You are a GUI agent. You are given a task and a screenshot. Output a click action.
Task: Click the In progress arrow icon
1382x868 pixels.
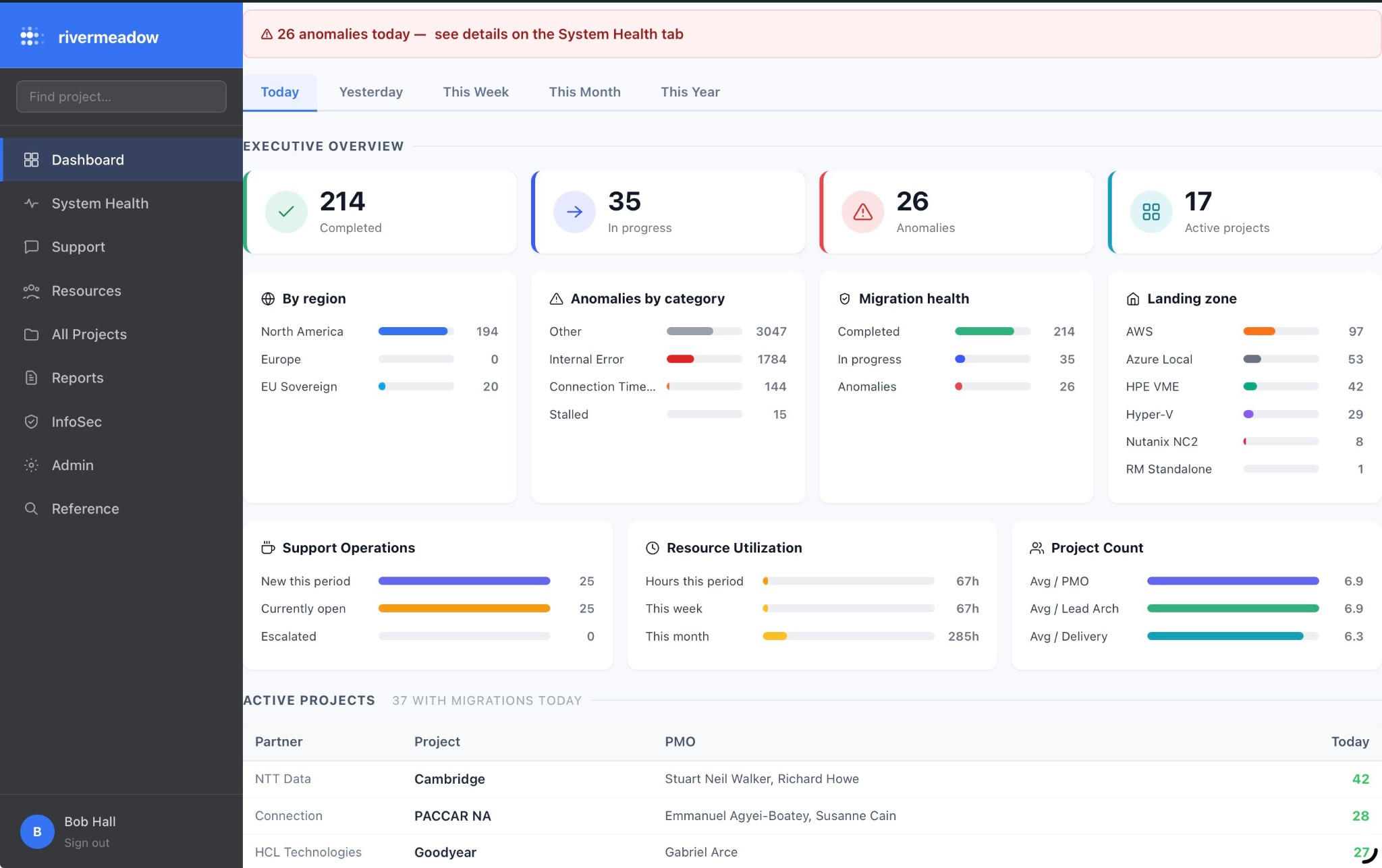tap(574, 212)
